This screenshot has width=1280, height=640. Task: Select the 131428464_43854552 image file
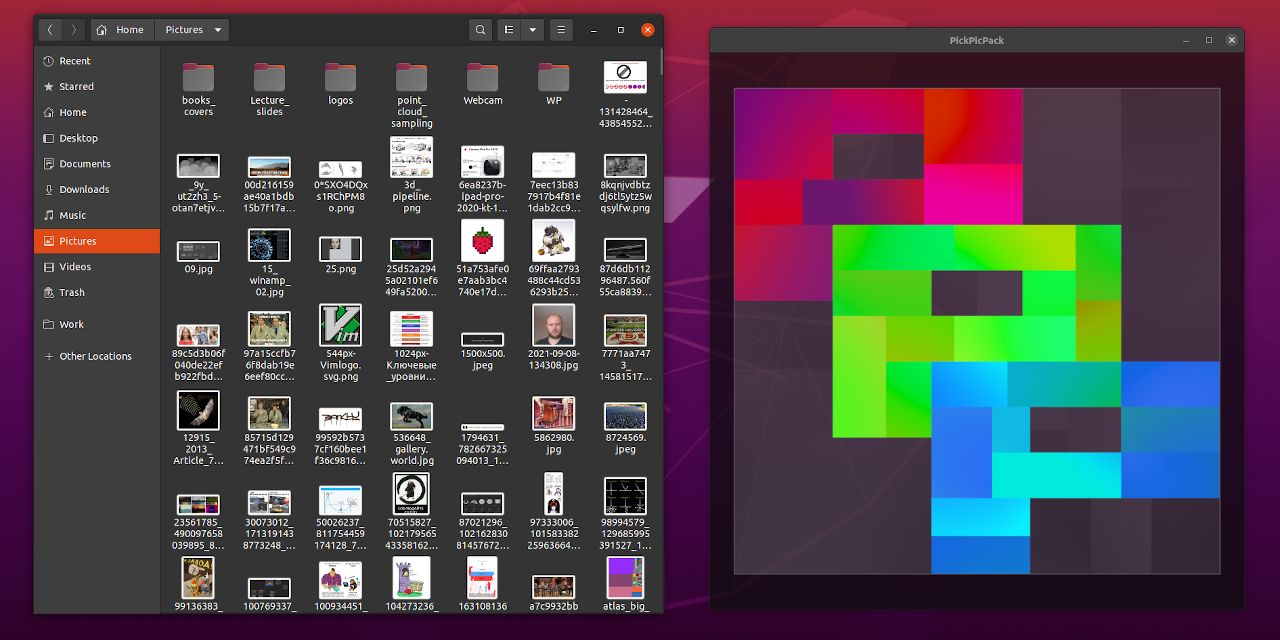click(x=625, y=77)
